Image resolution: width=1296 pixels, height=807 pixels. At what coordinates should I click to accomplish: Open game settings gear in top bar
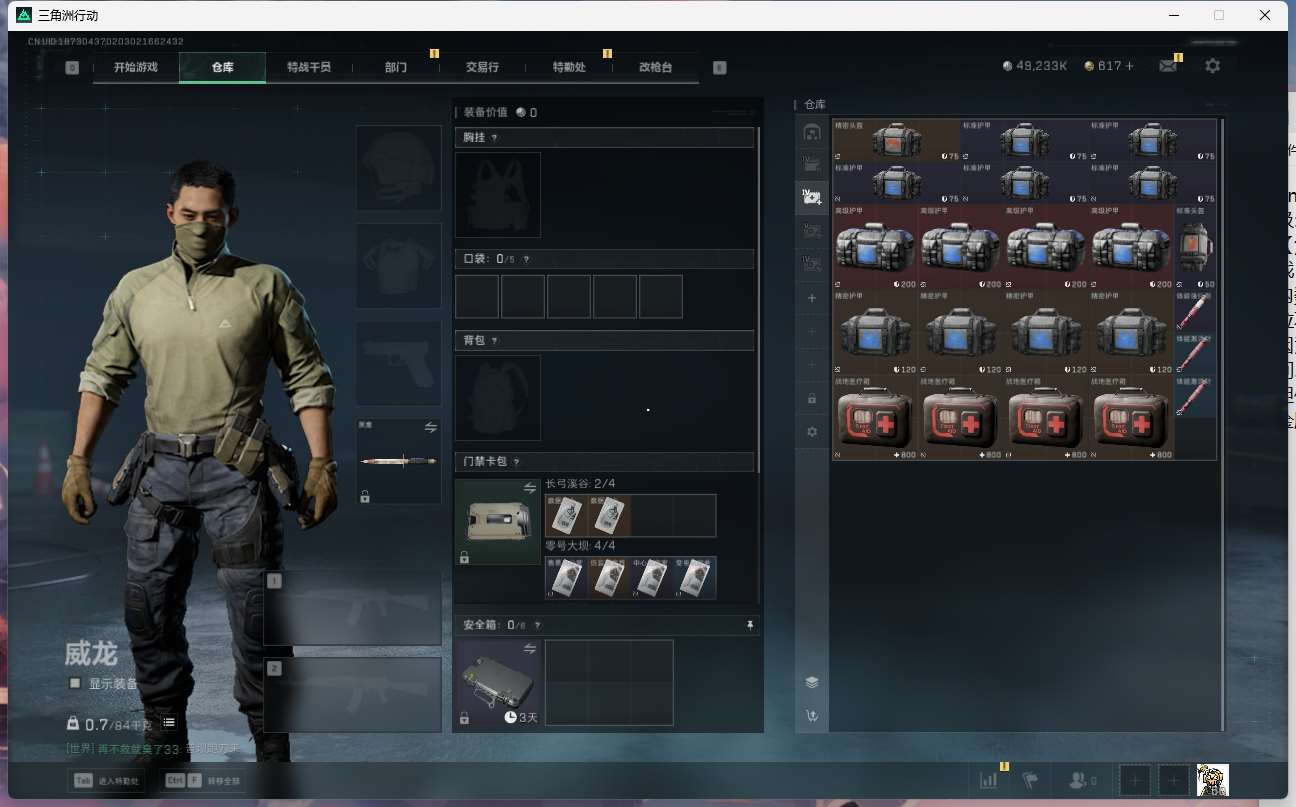click(1212, 66)
